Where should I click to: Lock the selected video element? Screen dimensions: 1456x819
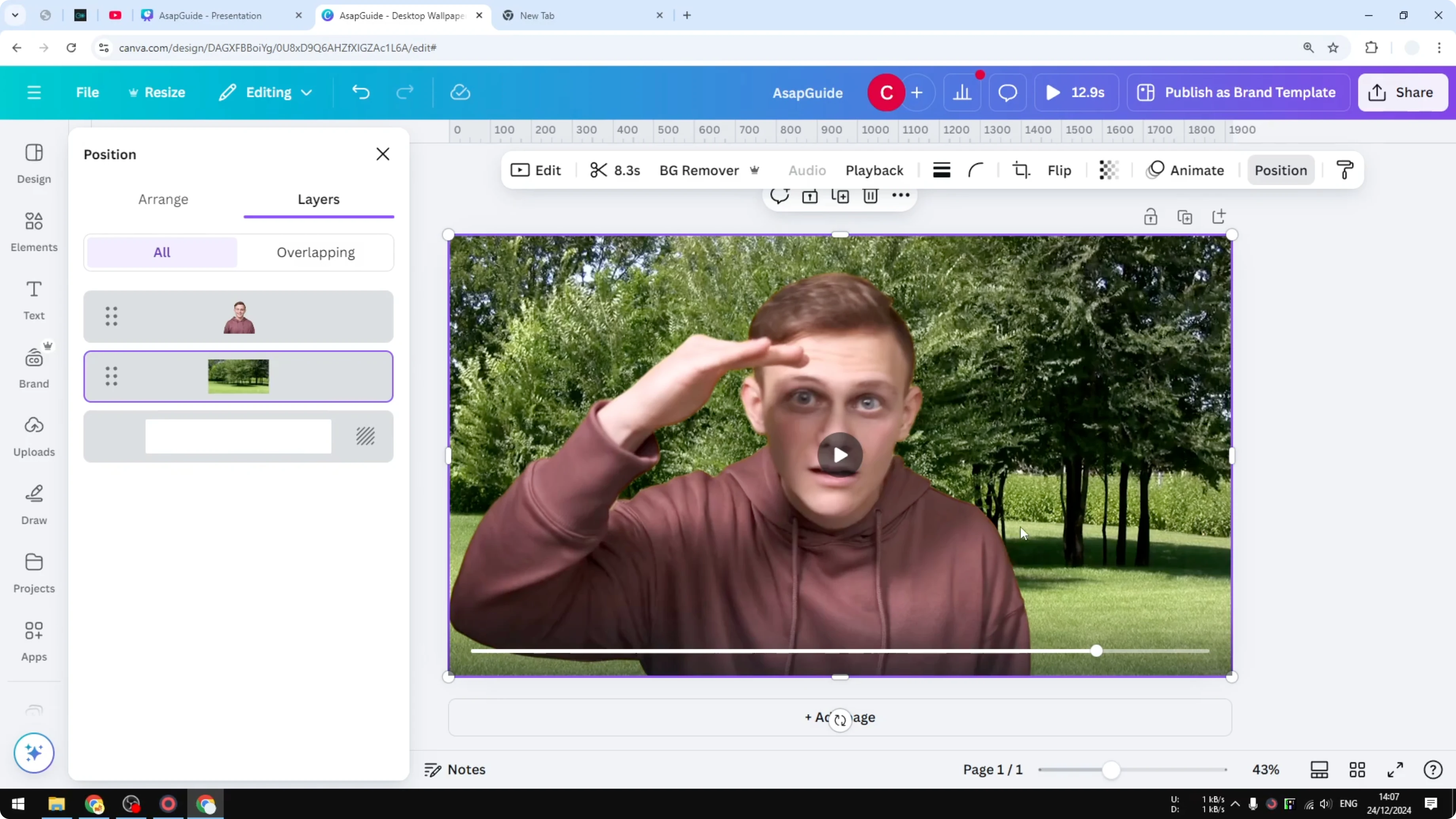pyautogui.click(x=1151, y=216)
